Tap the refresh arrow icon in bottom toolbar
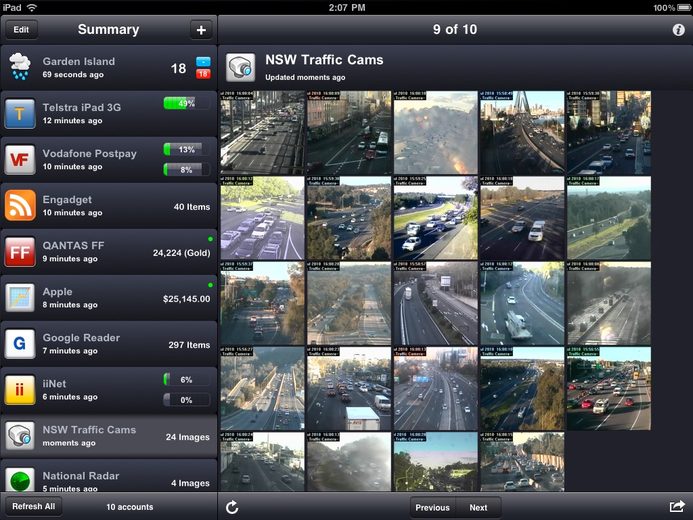693x520 pixels. point(232,507)
